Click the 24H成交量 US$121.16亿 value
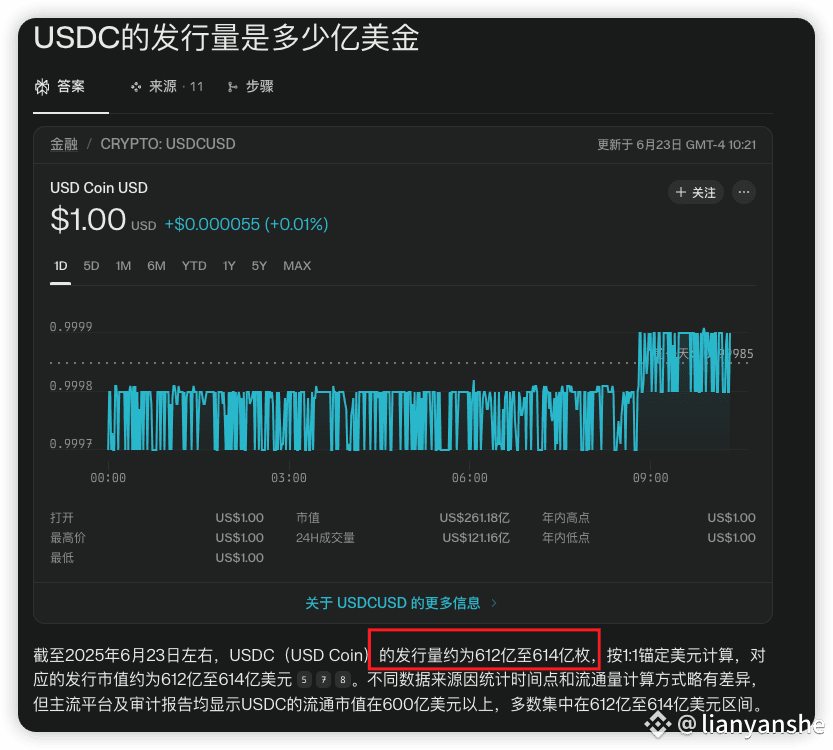 (x=476, y=538)
